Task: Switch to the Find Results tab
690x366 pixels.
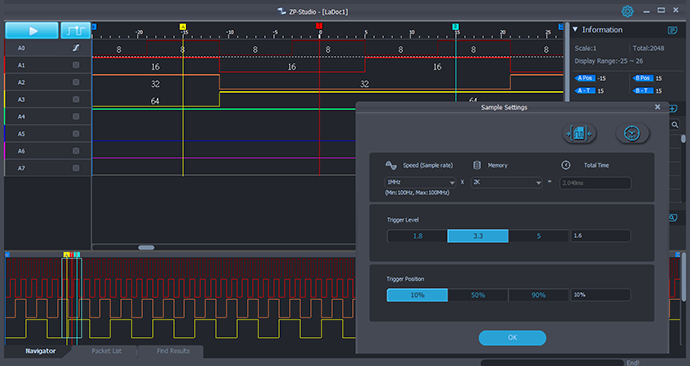Action: [173, 351]
